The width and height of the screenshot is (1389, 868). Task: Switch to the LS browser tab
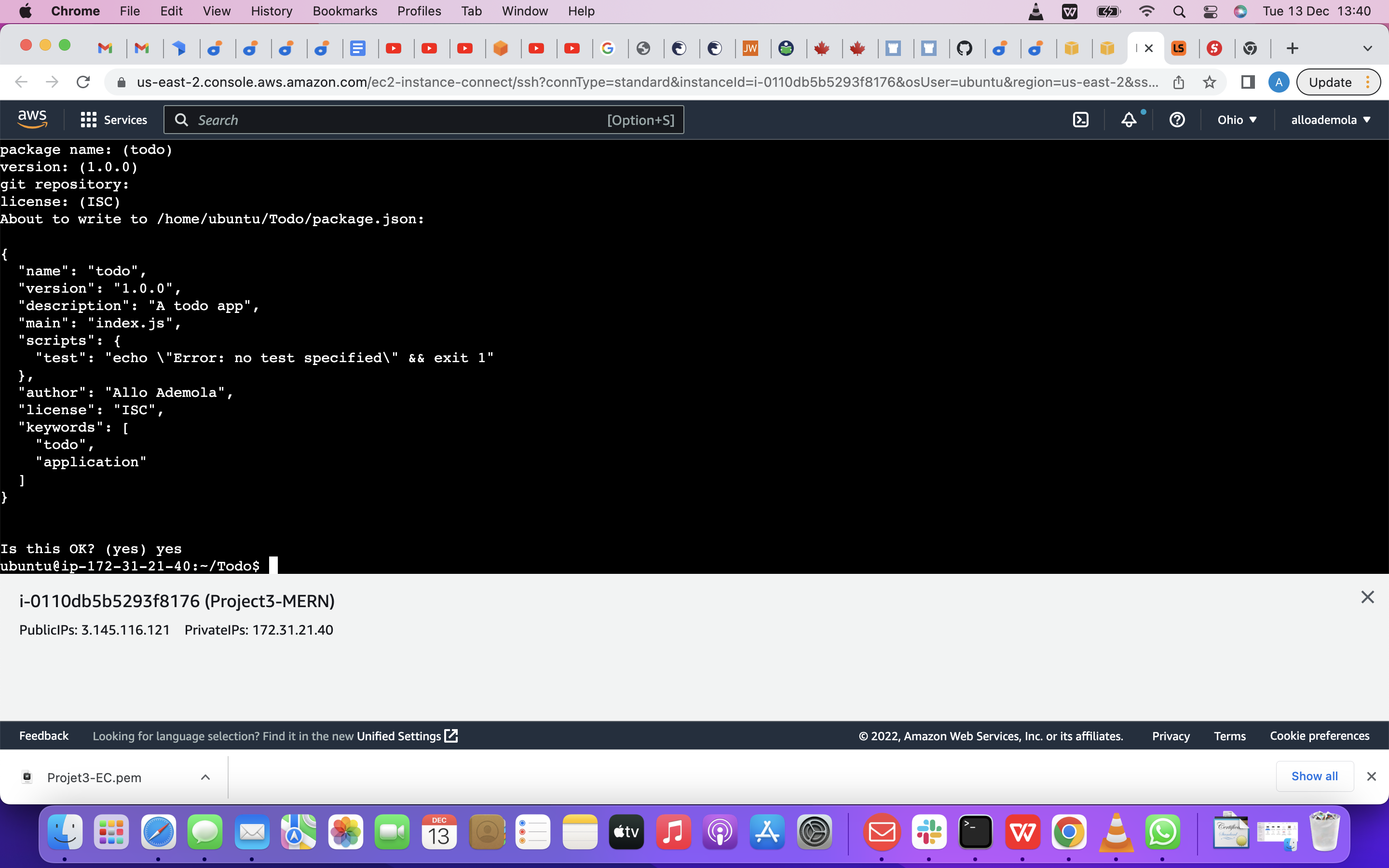pos(1178,48)
